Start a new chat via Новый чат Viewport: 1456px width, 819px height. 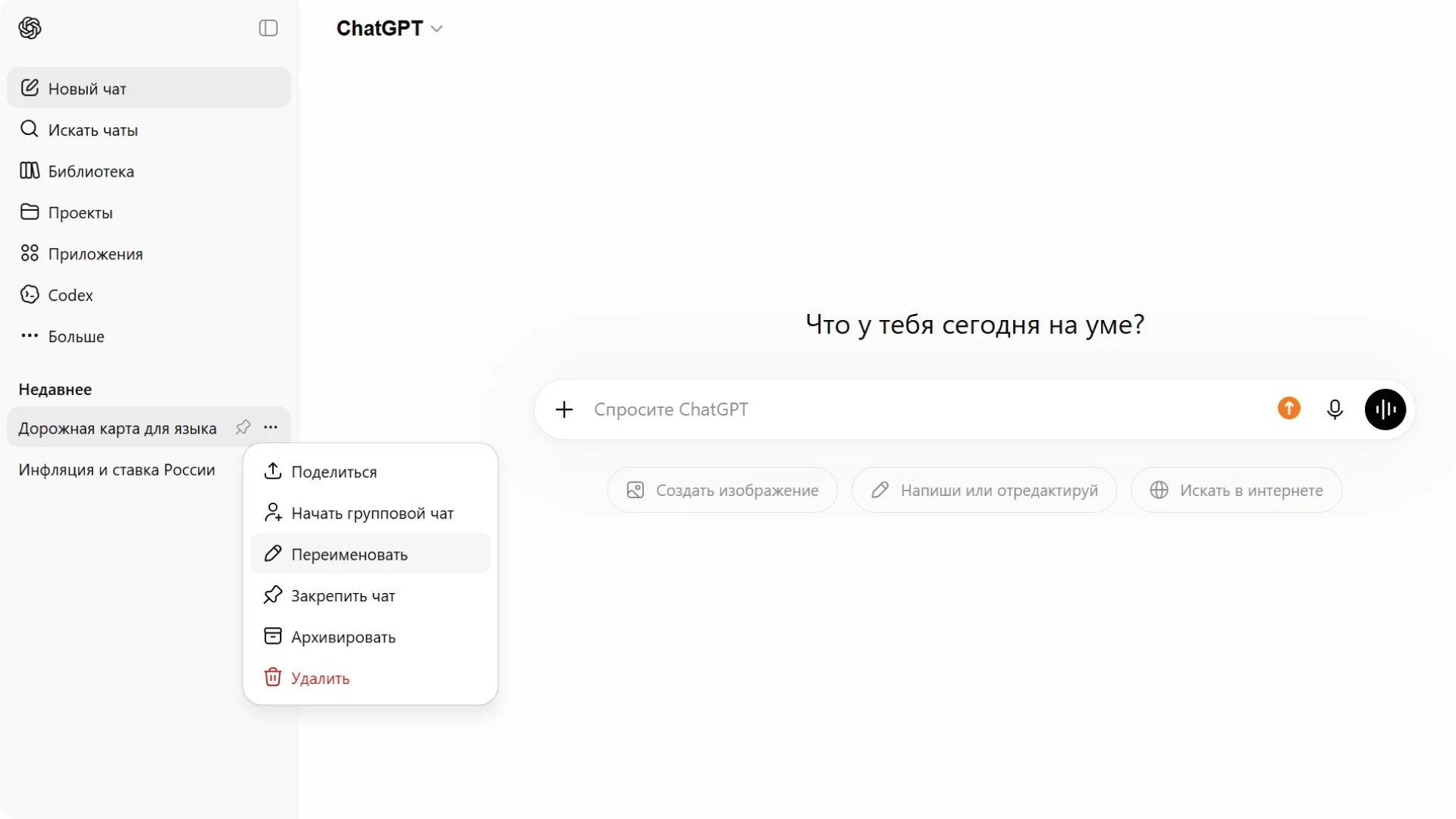click(149, 88)
